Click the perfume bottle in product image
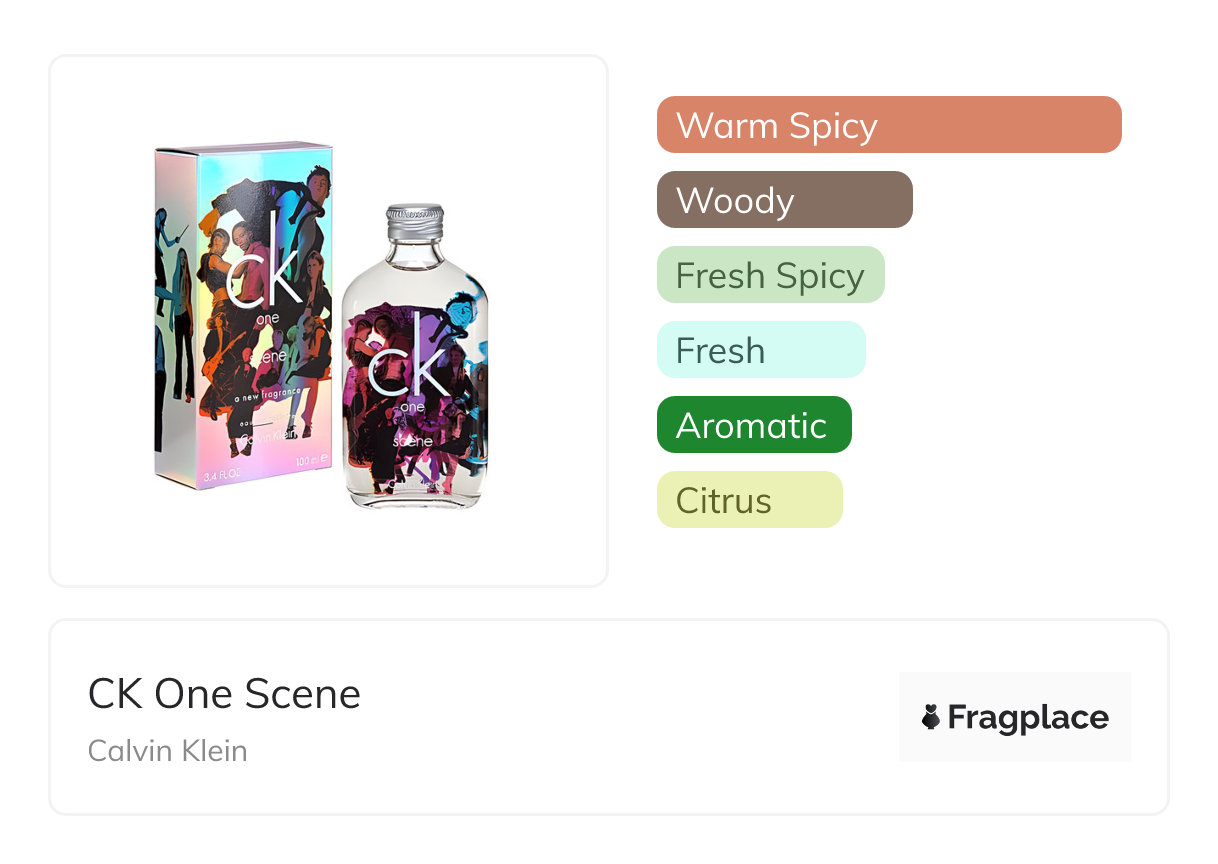Viewport: 1218px width, 864px height. click(415, 357)
